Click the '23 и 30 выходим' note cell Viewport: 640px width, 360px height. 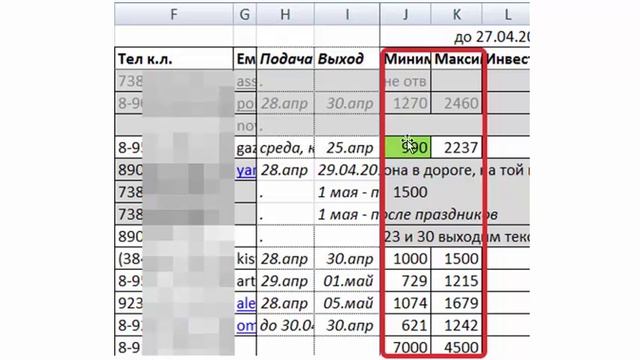tap(456, 236)
